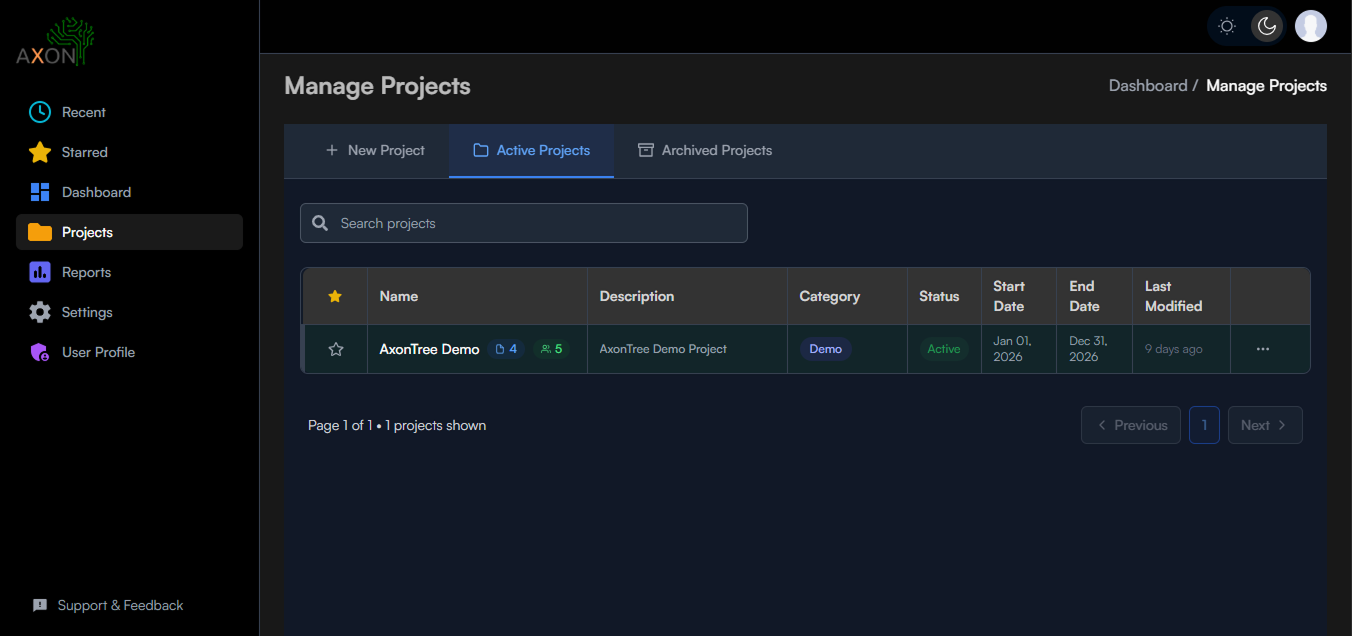Image resolution: width=1352 pixels, height=636 pixels.
Task: Open the AxonTree Demo row actions menu
Action: click(1263, 349)
